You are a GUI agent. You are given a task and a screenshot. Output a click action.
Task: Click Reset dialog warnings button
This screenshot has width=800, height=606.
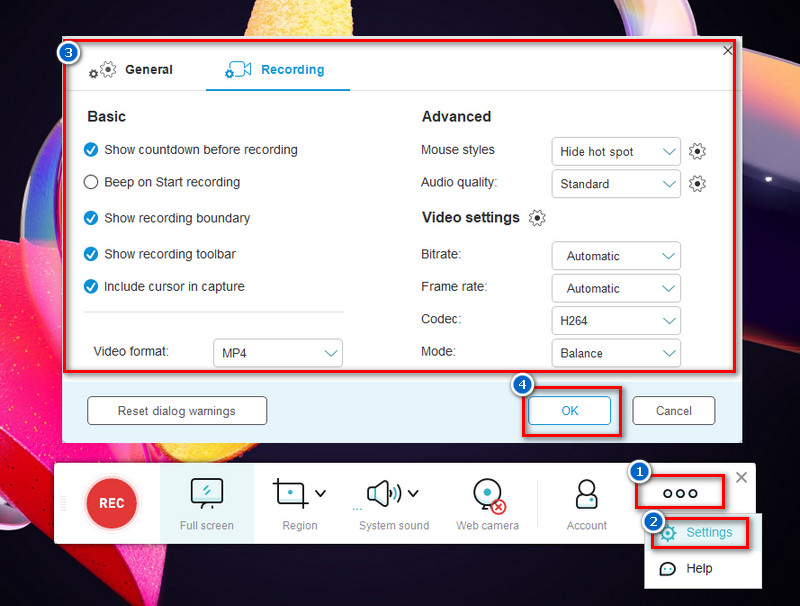coord(177,411)
